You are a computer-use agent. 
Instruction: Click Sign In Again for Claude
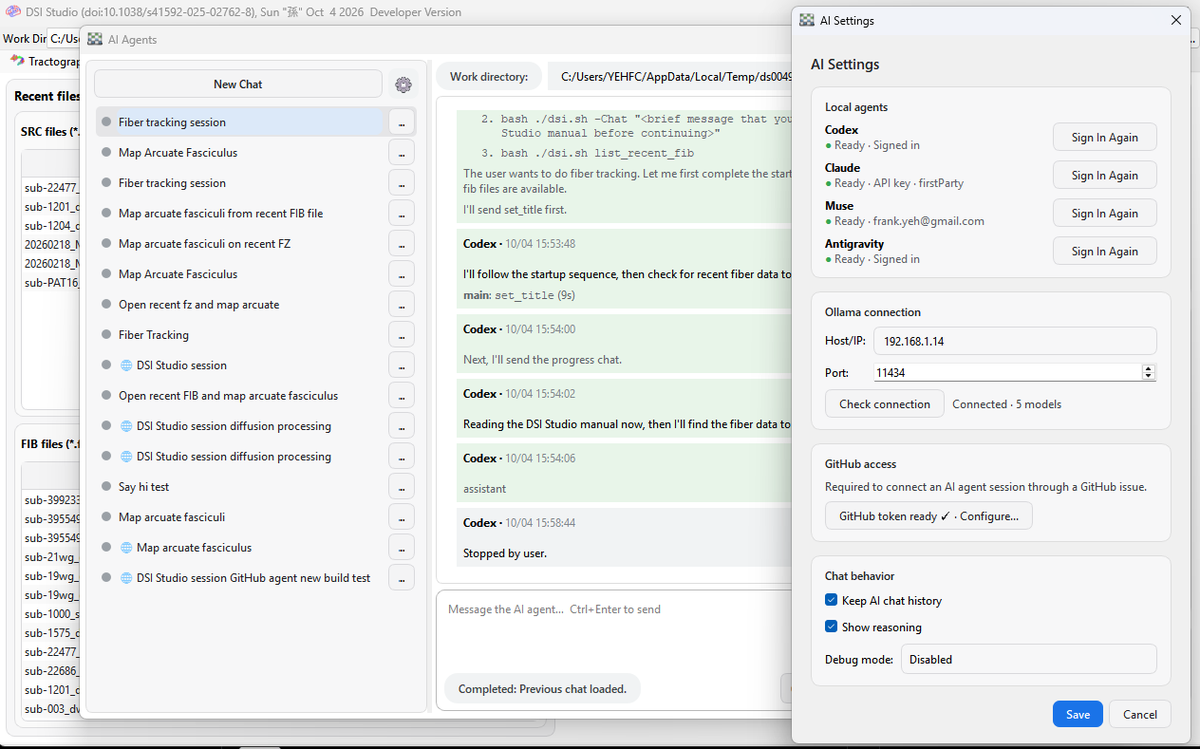point(1104,175)
